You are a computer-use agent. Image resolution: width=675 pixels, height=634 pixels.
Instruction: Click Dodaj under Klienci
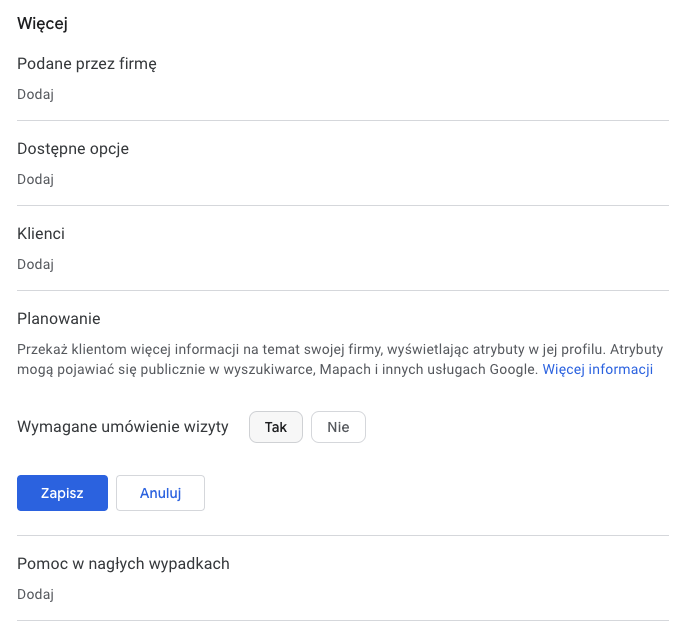pos(35,265)
